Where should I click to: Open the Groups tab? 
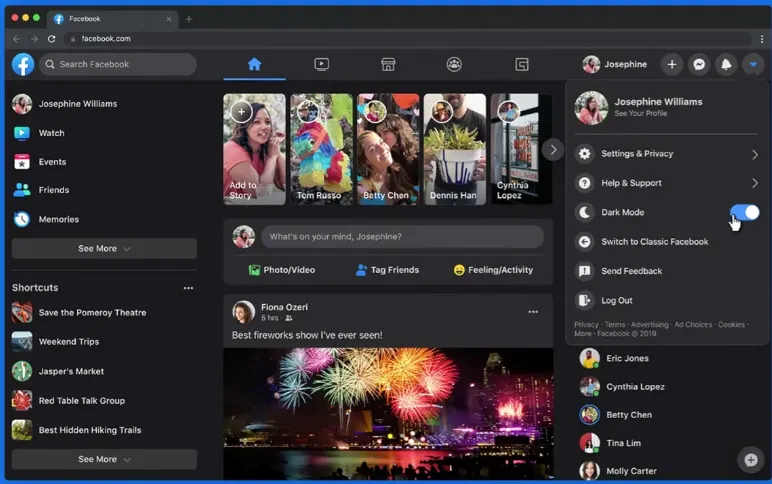pyautogui.click(x=454, y=64)
